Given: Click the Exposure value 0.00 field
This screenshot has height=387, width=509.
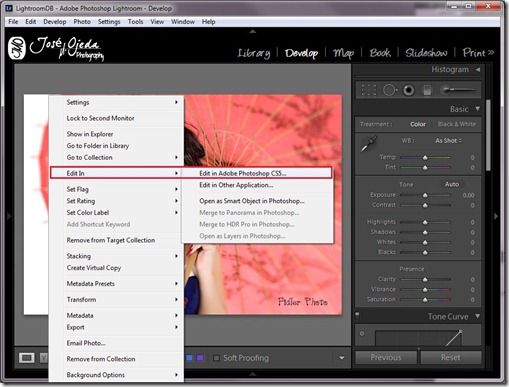Looking at the screenshot, I should coord(468,195).
